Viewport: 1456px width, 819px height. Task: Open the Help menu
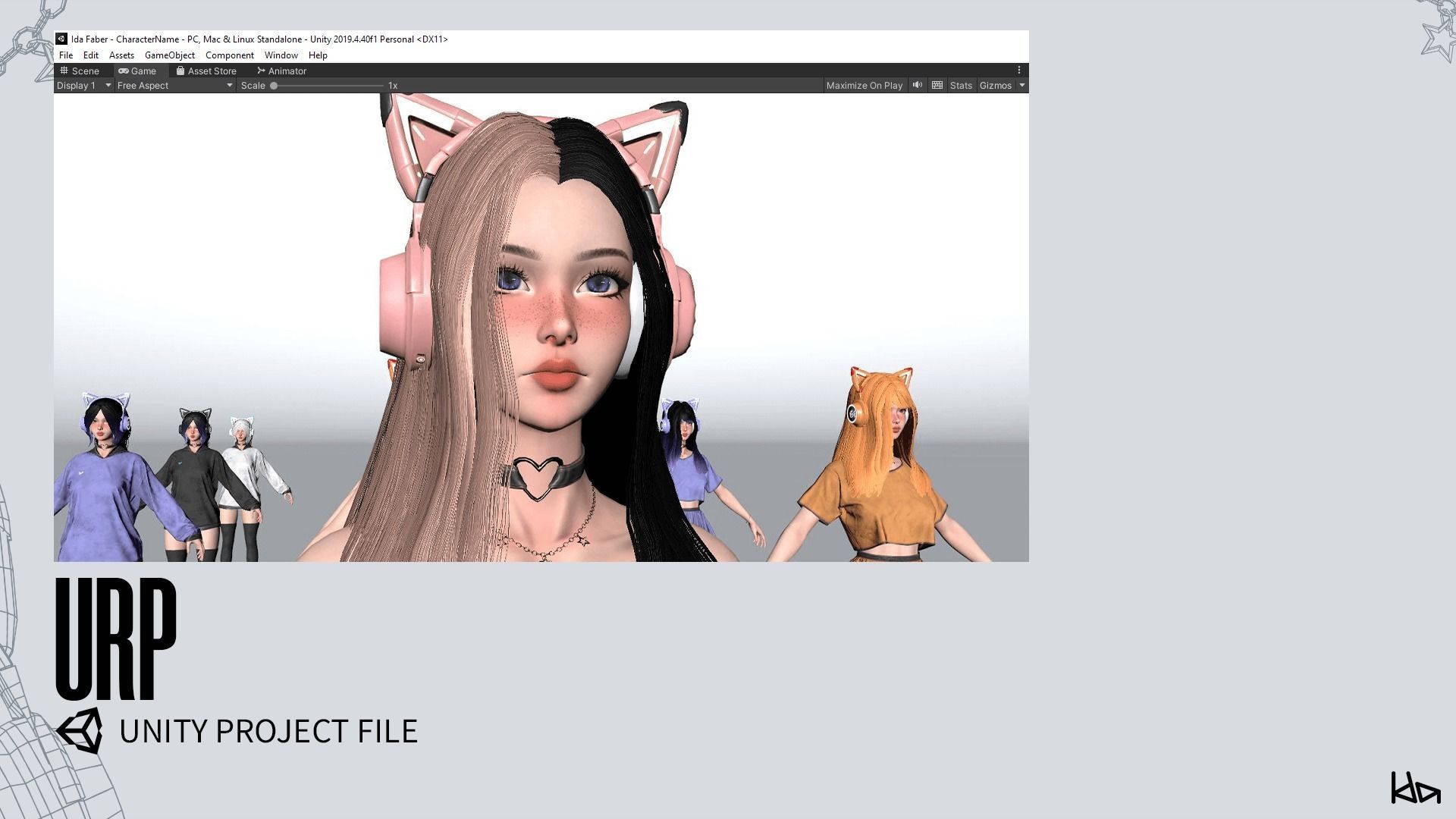[318, 55]
